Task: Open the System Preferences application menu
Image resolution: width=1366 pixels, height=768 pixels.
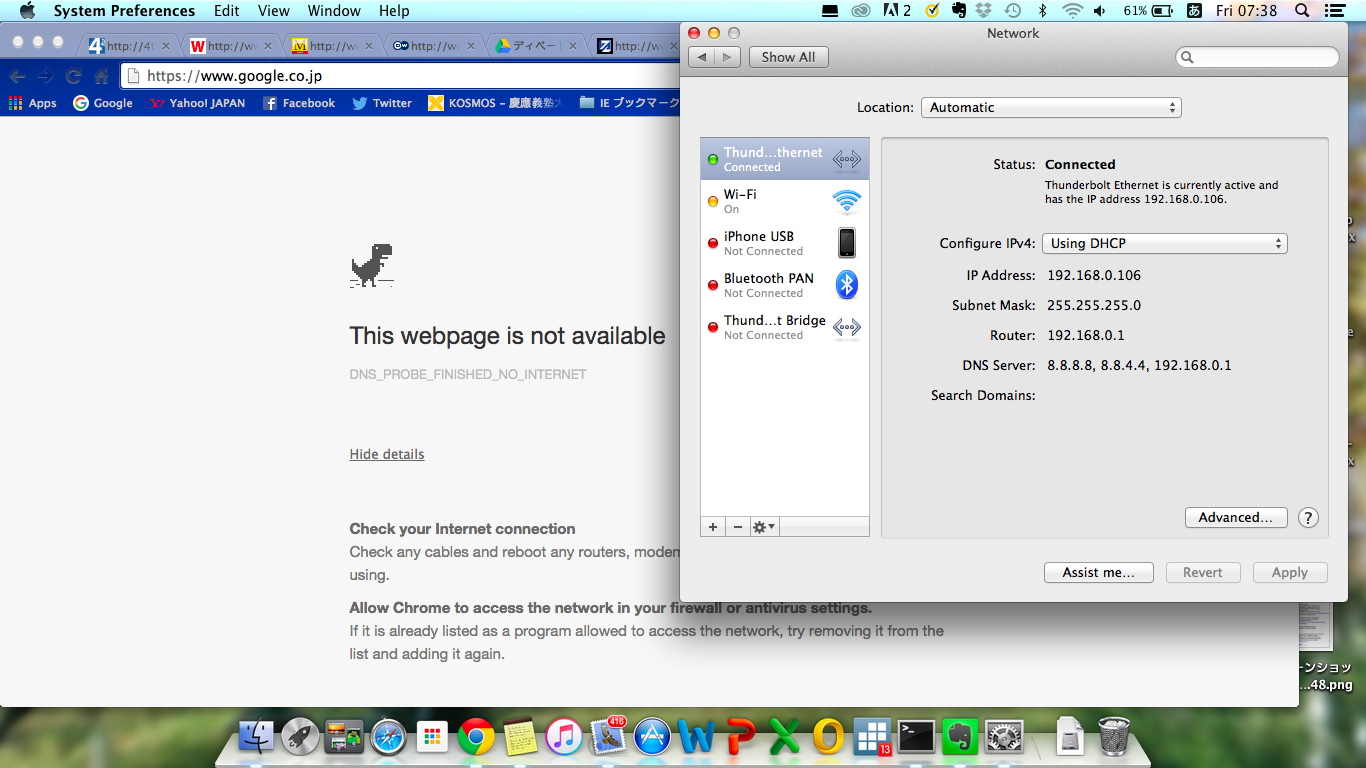Action: [124, 11]
